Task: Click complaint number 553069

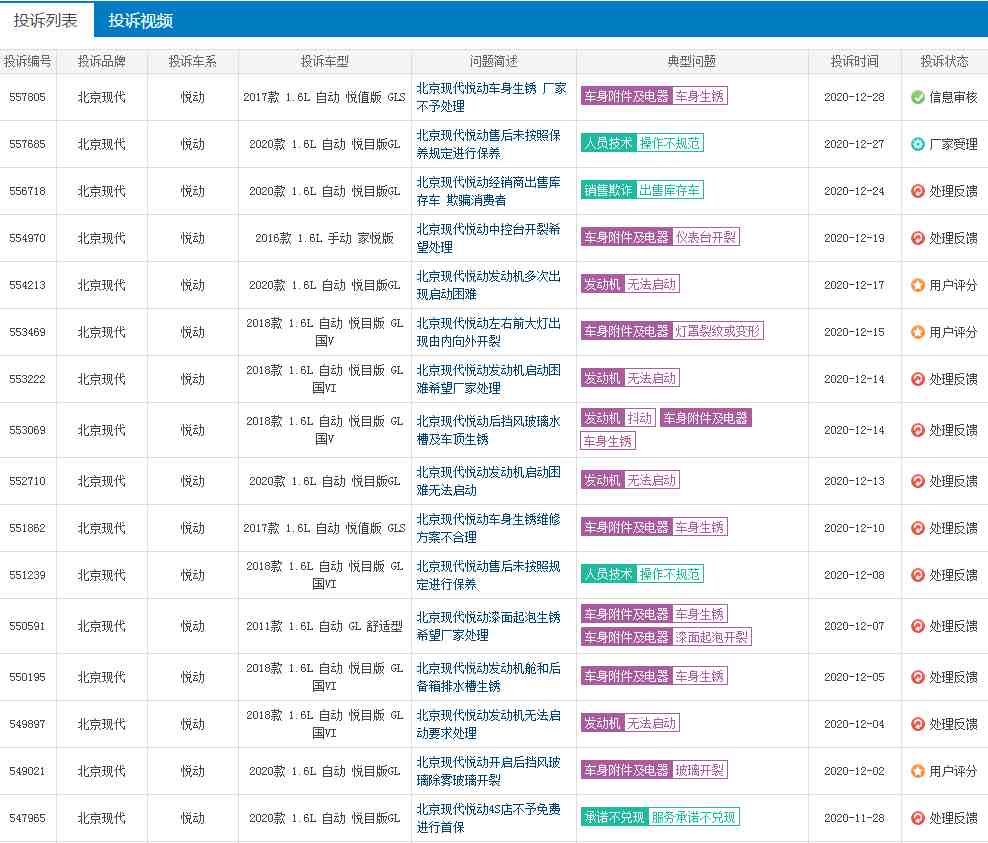Action: (28, 430)
